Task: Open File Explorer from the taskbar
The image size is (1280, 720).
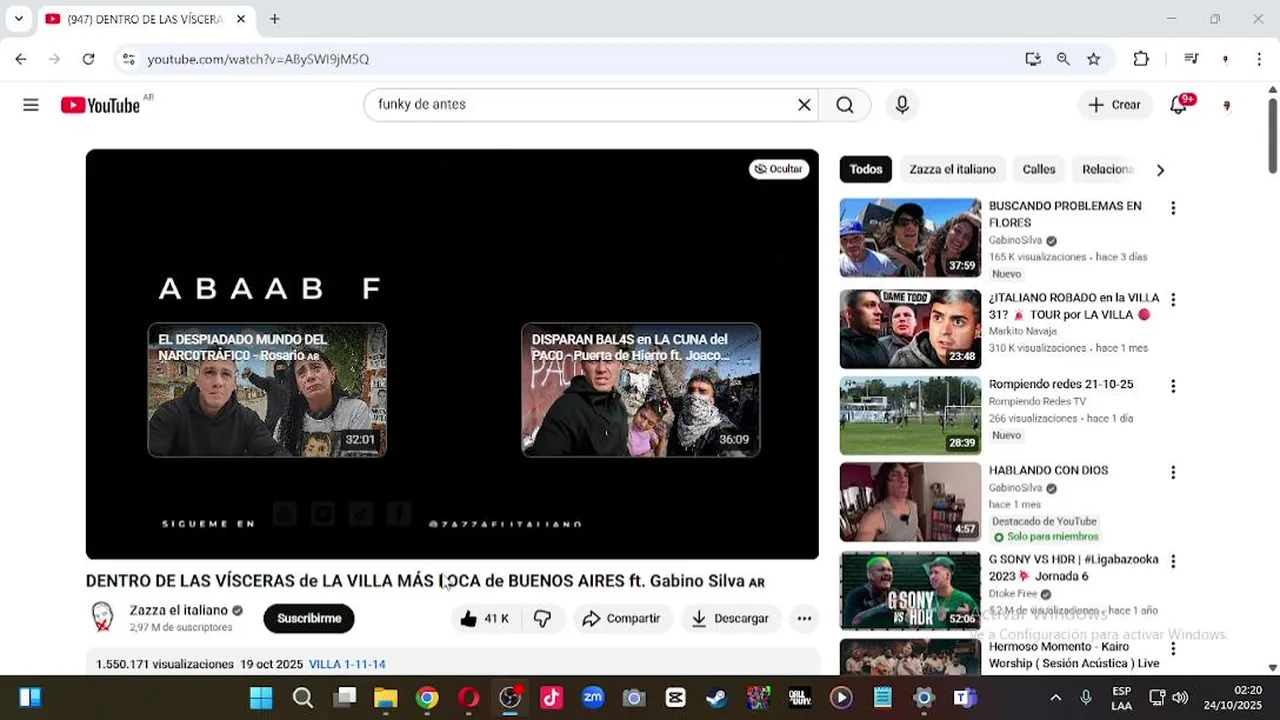Action: pos(385,698)
